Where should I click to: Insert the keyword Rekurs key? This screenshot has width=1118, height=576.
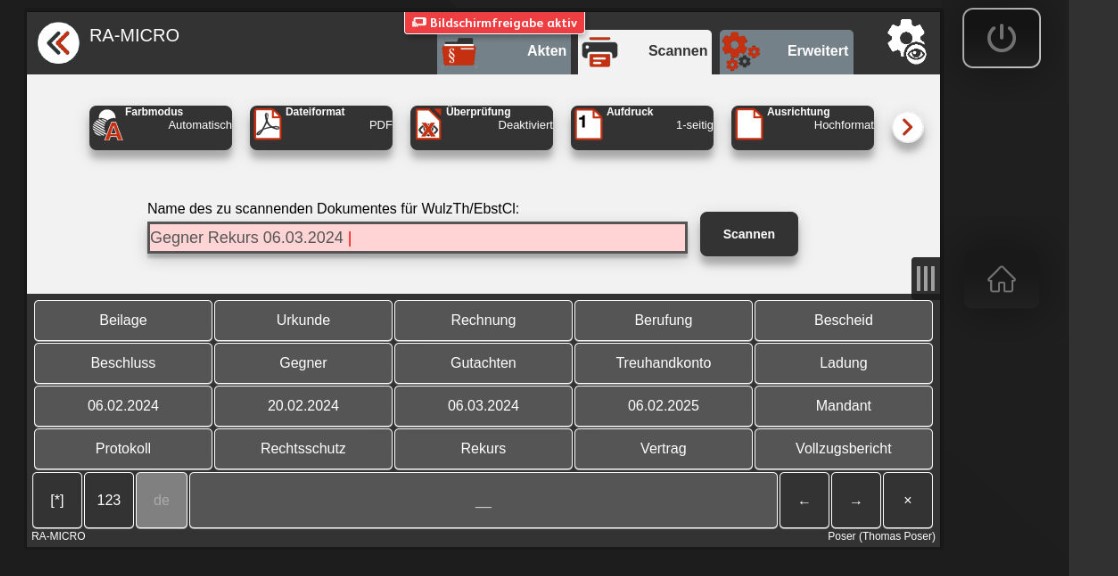click(x=483, y=448)
